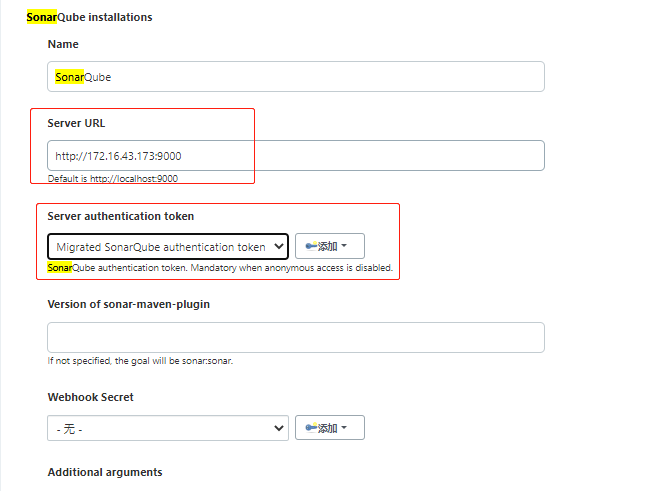The width and height of the screenshot is (653, 491).
Task: Expand the Webhook Secret dropdown showing 无
Action: point(167,428)
